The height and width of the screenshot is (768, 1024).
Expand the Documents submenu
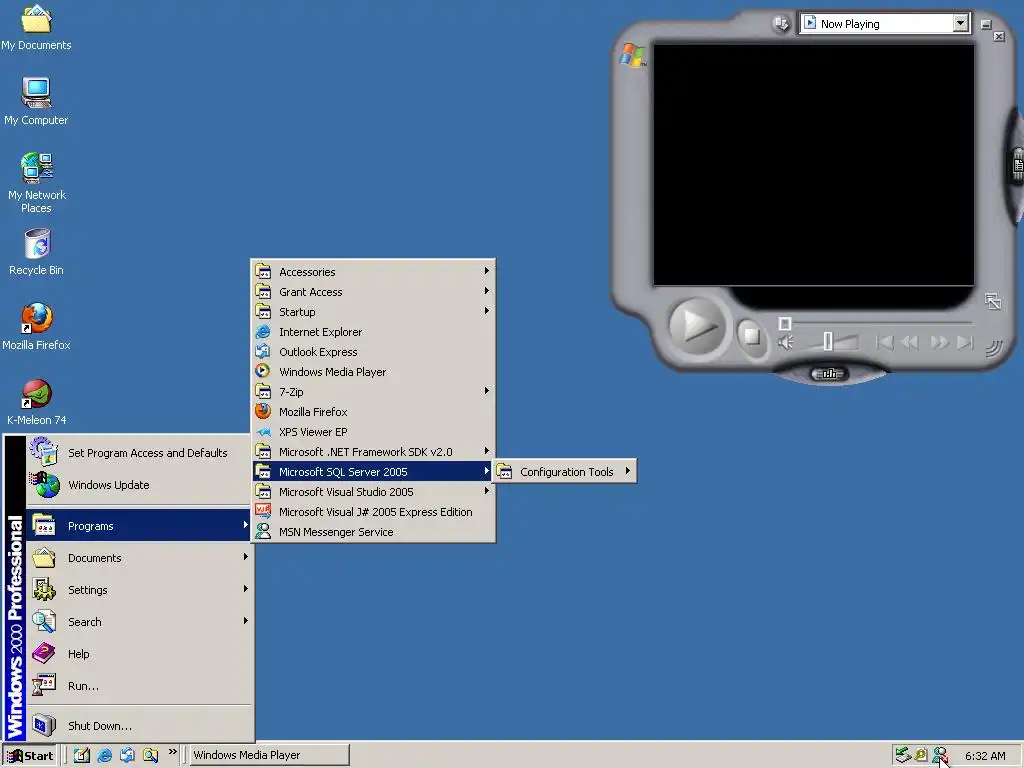coord(138,558)
